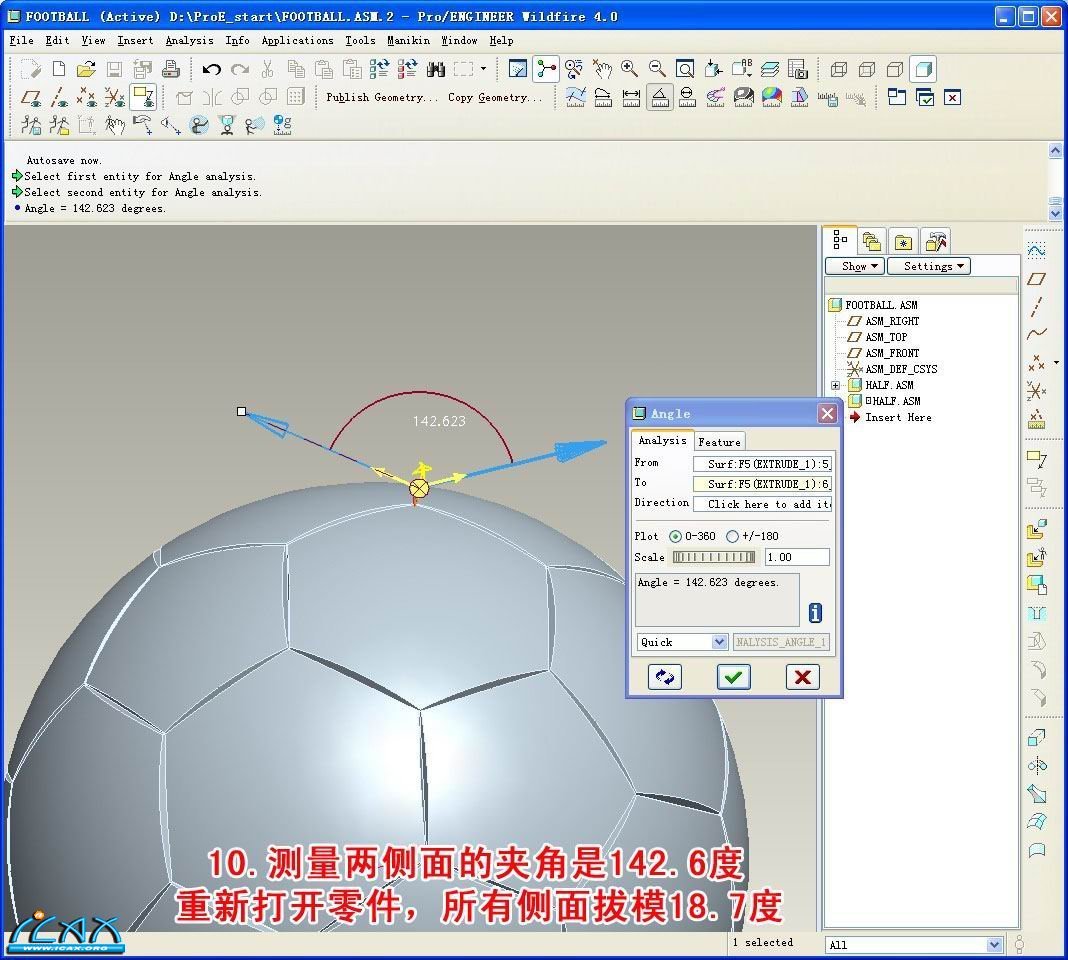Click the Settings button in model tree
This screenshot has width=1068, height=960.
(x=934, y=266)
